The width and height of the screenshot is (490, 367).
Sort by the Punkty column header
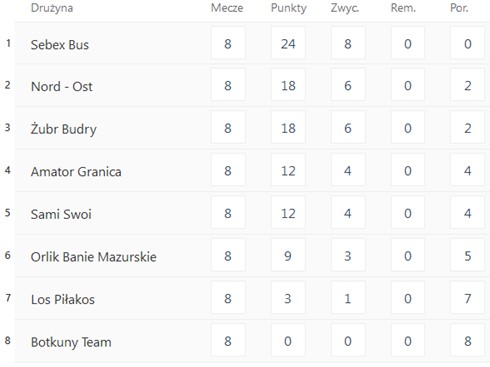289,8
